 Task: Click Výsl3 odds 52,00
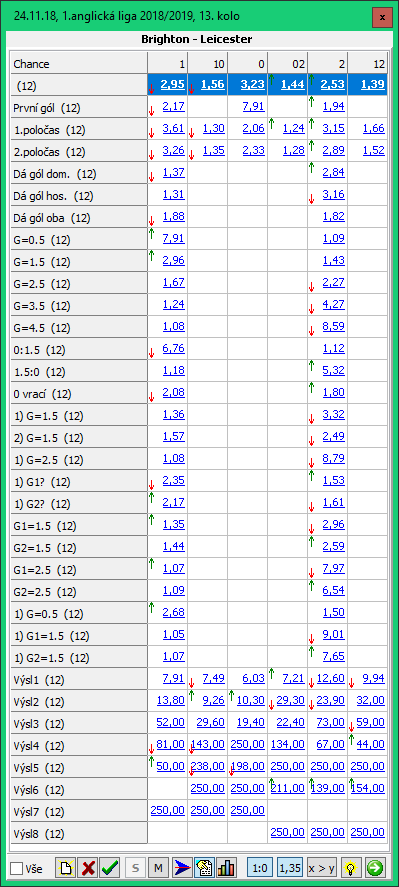point(171,722)
